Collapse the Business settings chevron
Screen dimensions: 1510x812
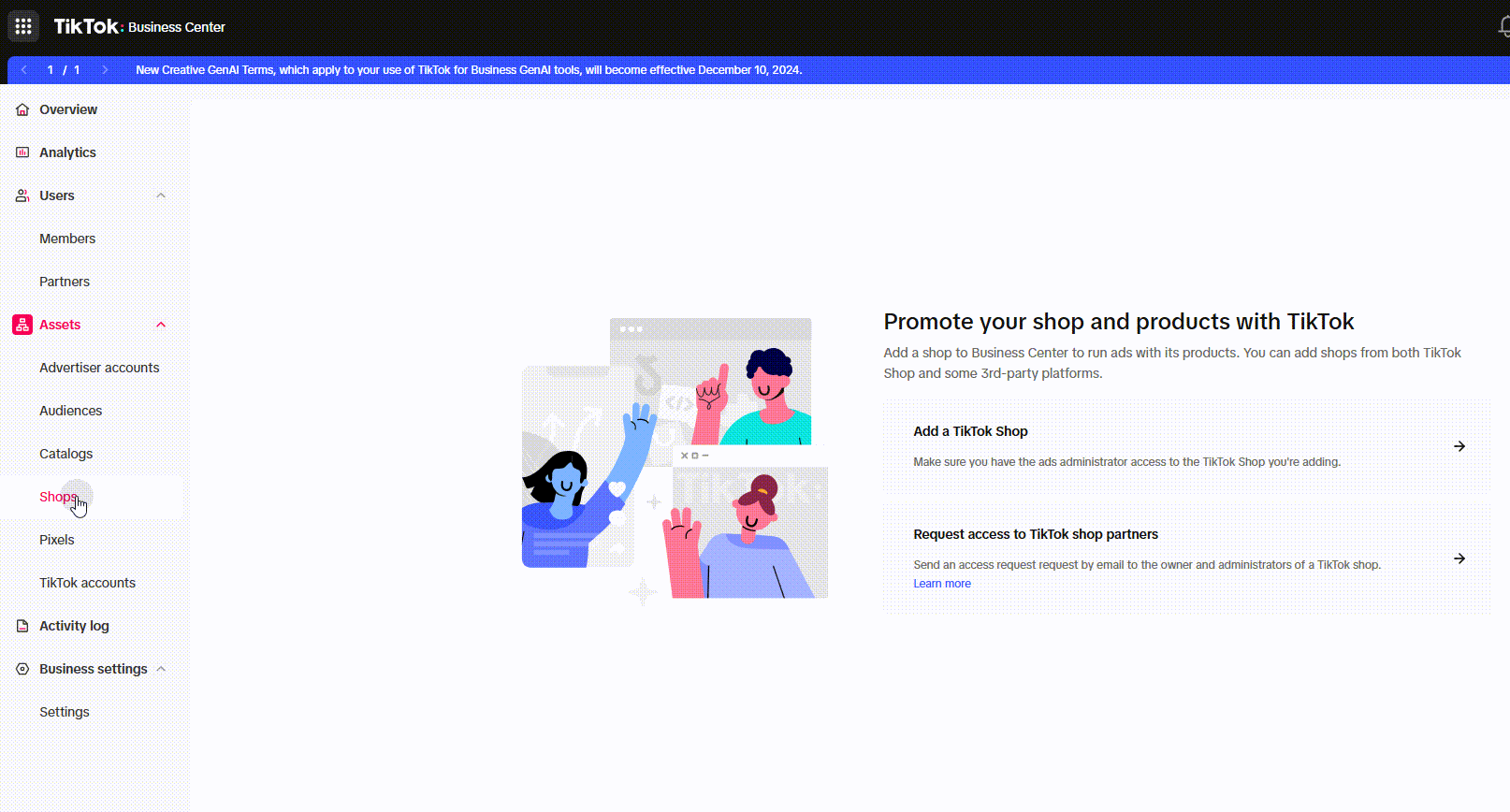(x=161, y=669)
